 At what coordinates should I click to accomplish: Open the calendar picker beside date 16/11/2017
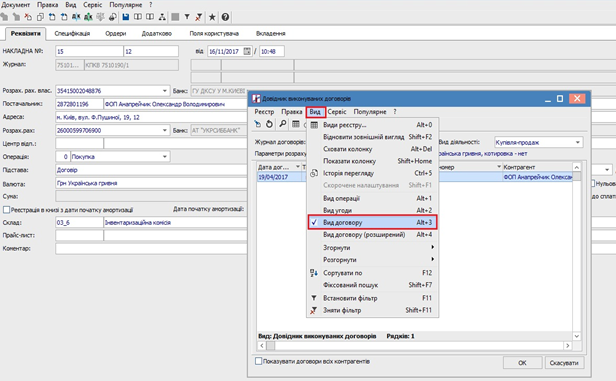coord(247,51)
